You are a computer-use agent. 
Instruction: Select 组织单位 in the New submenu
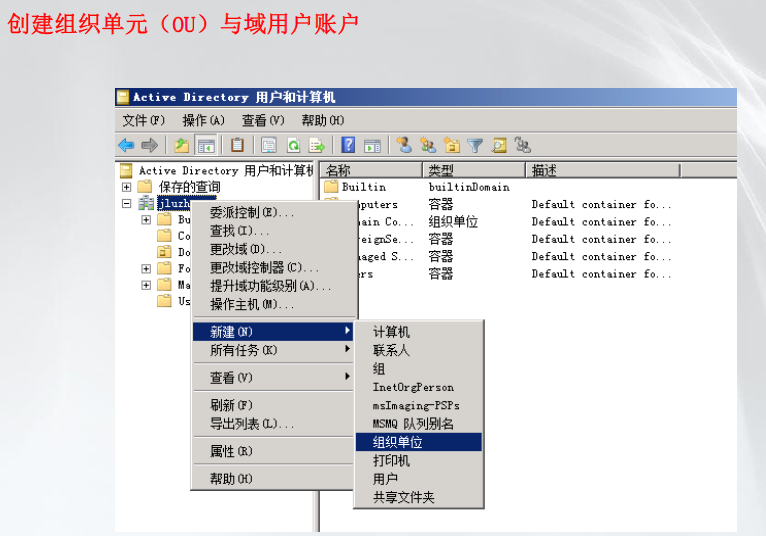[419, 442]
